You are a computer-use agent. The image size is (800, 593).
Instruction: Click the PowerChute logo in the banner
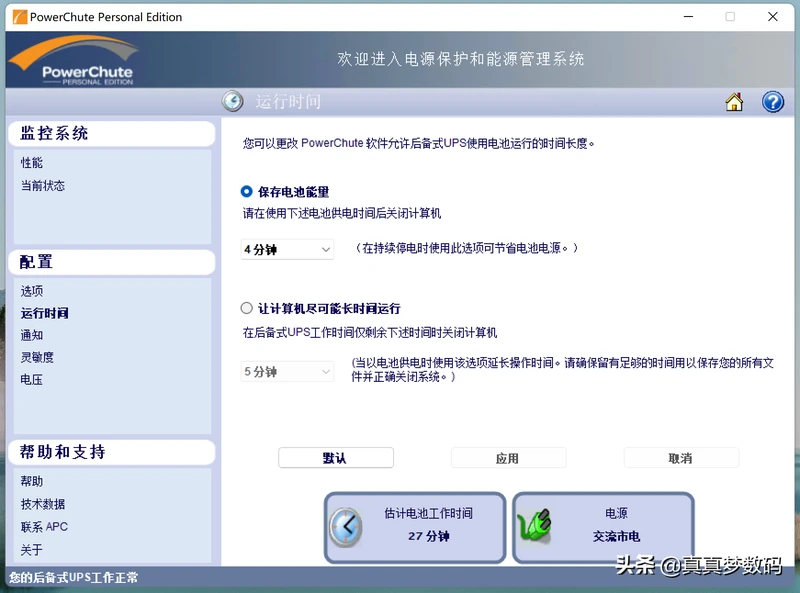pos(74,60)
